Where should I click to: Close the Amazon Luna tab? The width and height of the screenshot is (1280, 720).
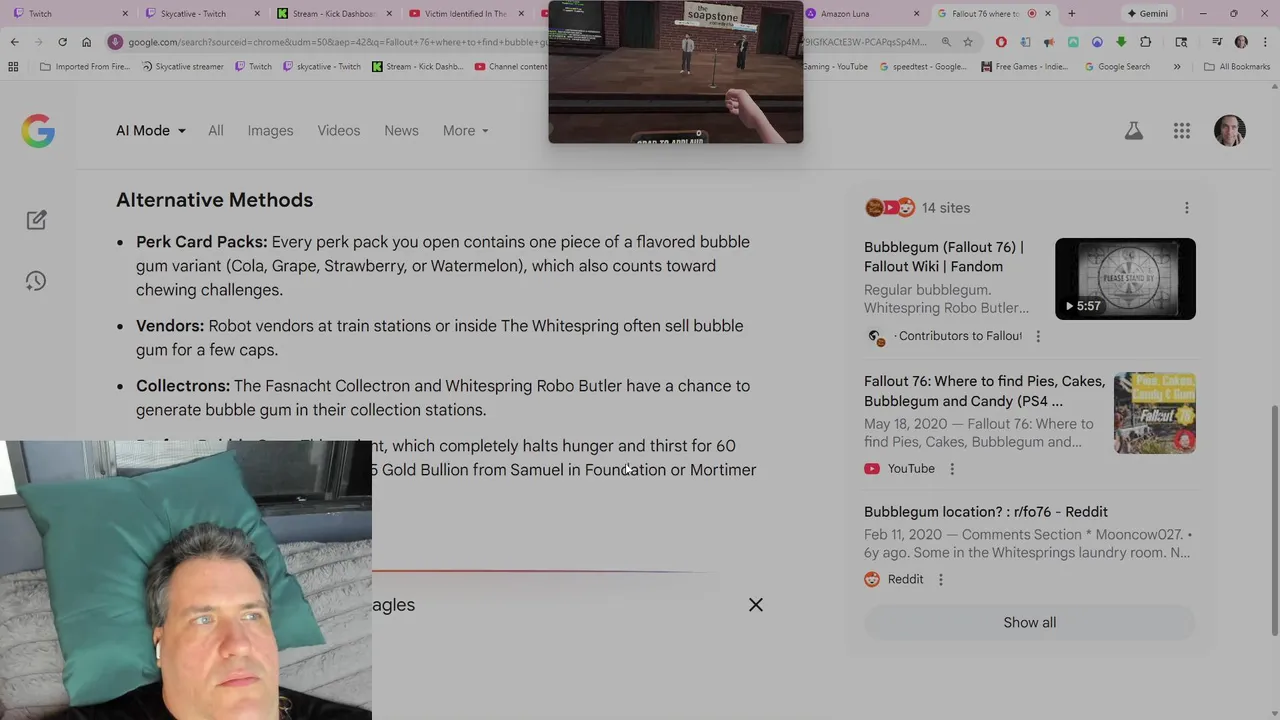pyautogui.click(x=917, y=14)
